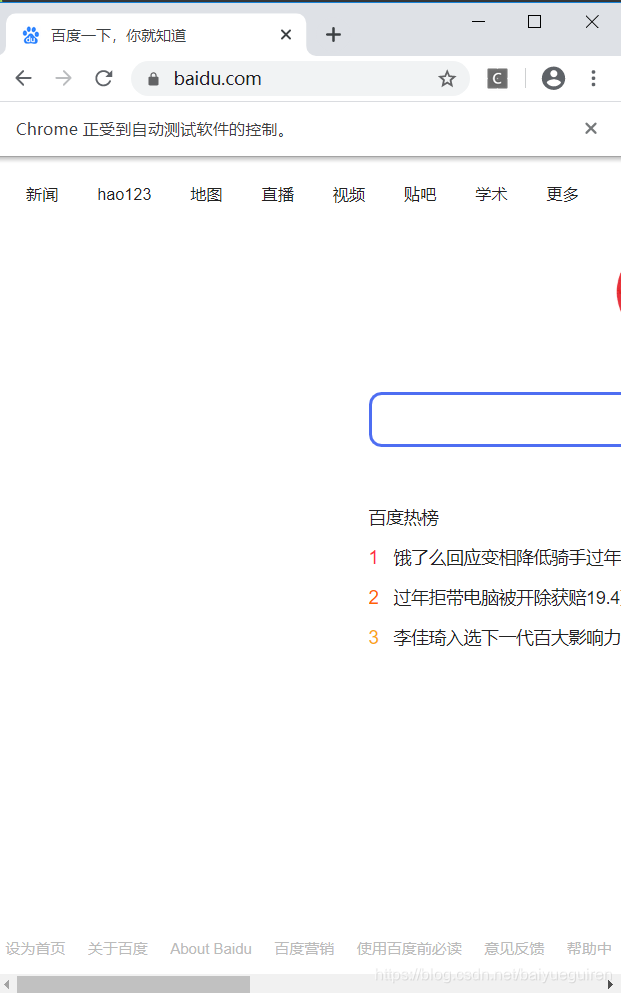Open hot item 饿了么回应变相降低骑手
This screenshot has width=621, height=993.
click(x=506, y=558)
